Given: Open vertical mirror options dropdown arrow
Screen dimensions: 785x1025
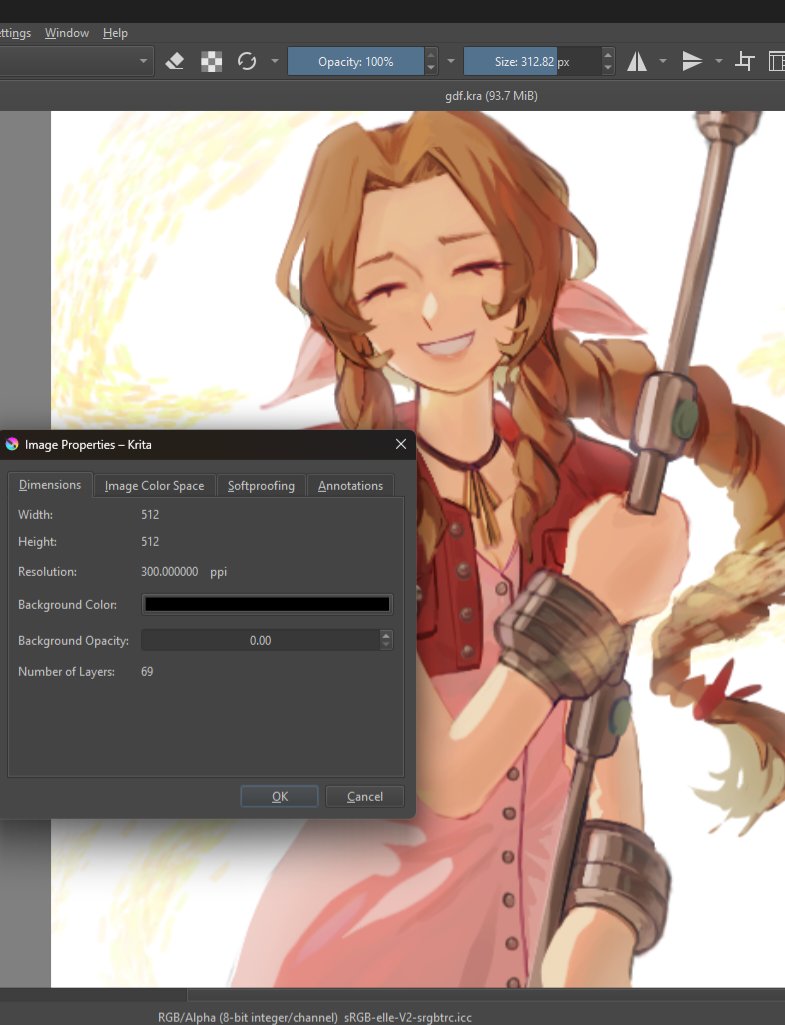Looking at the screenshot, I should [x=718, y=61].
